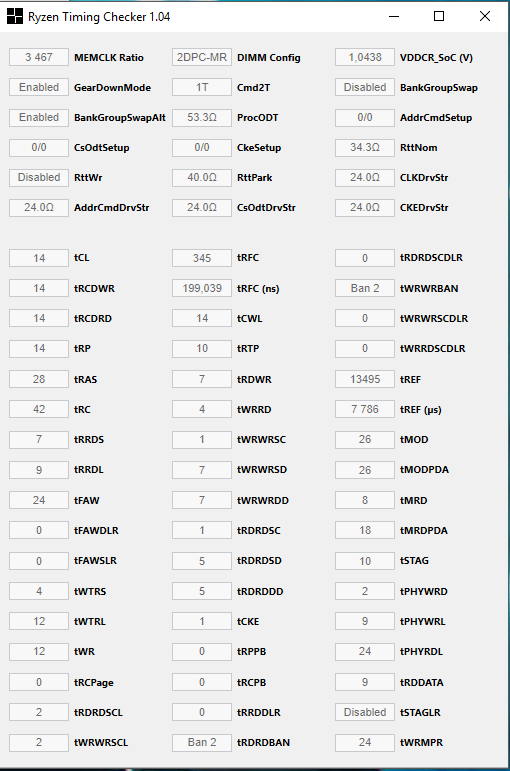Select the CsOdtSetup value field

(x=39, y=148)
